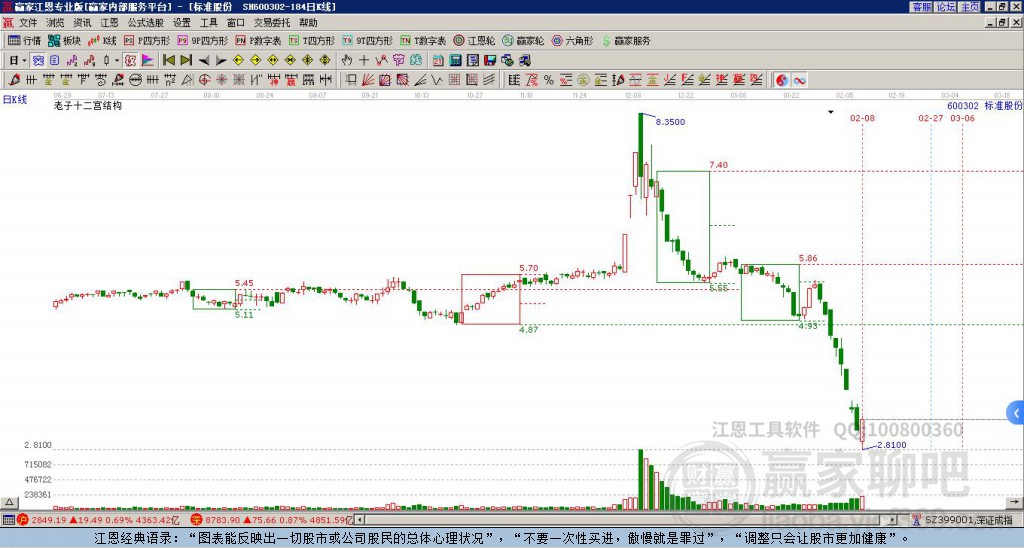1024x548 pixels.
Task: Expand the candlestick style dropdown arrow
Action: tap(117, 60)
